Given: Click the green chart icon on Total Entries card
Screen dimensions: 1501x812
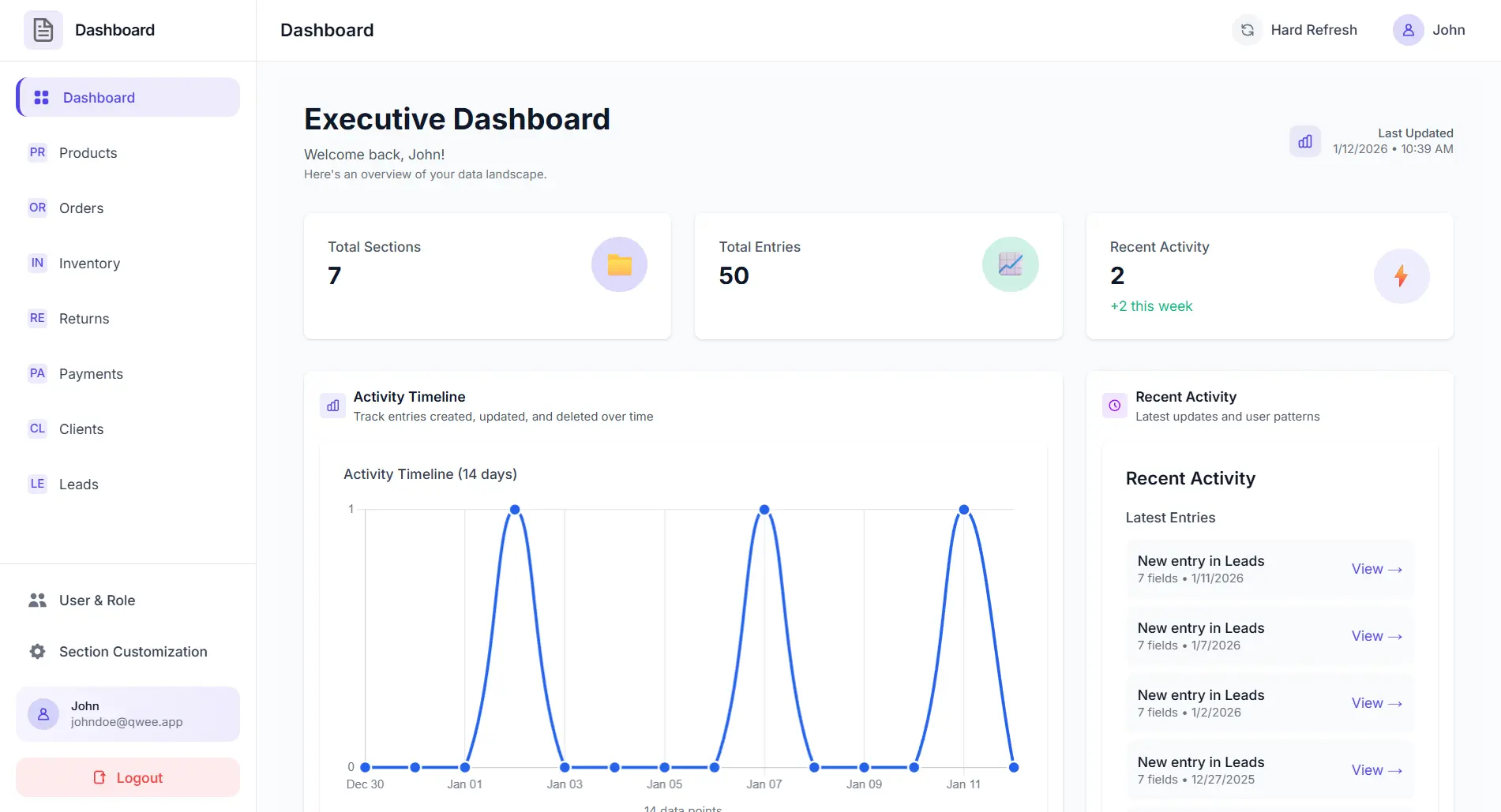Looking at the screenshot, I should point(1010,264).
